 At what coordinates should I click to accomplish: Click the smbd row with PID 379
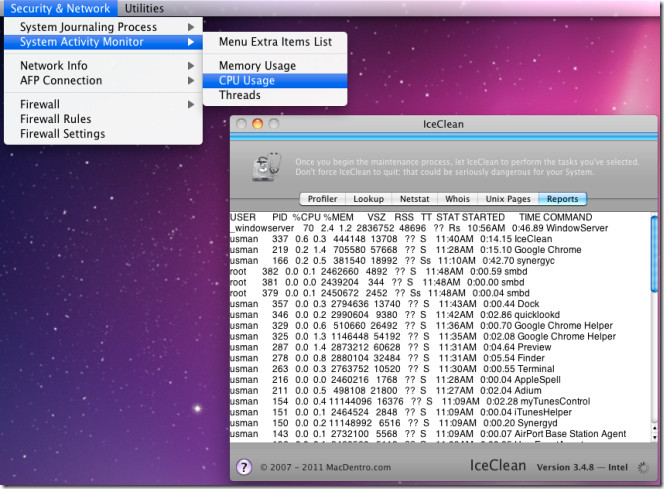[440, 293]
